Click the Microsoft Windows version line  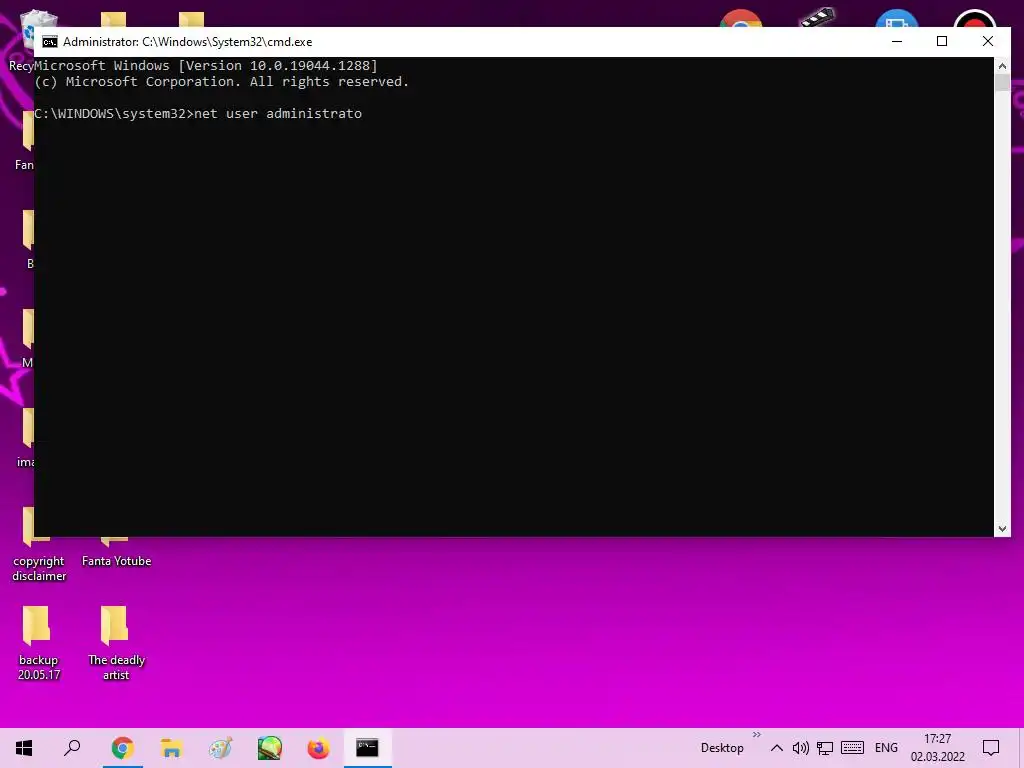206,65
